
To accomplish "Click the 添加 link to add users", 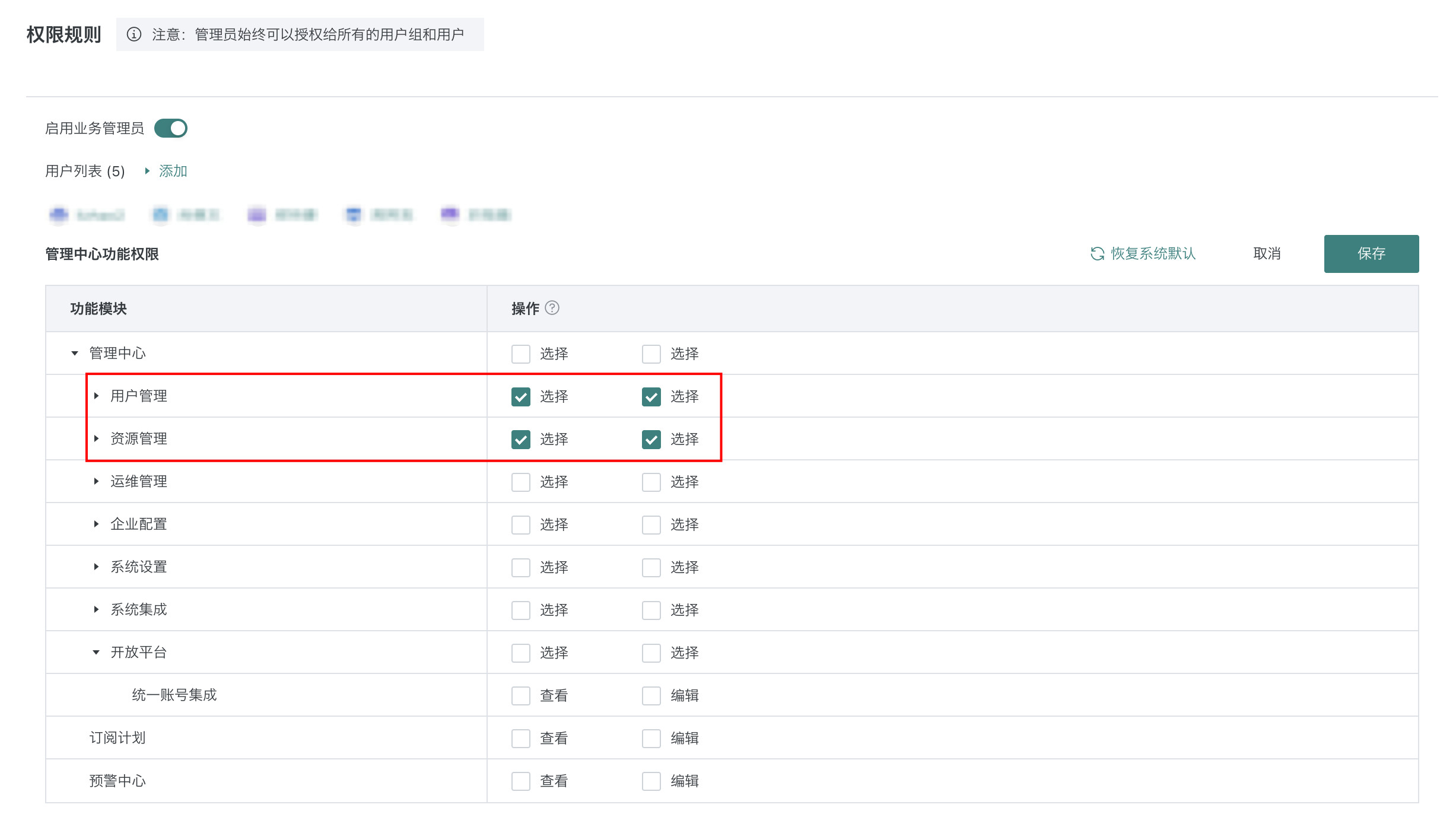I will click(173, 171).
